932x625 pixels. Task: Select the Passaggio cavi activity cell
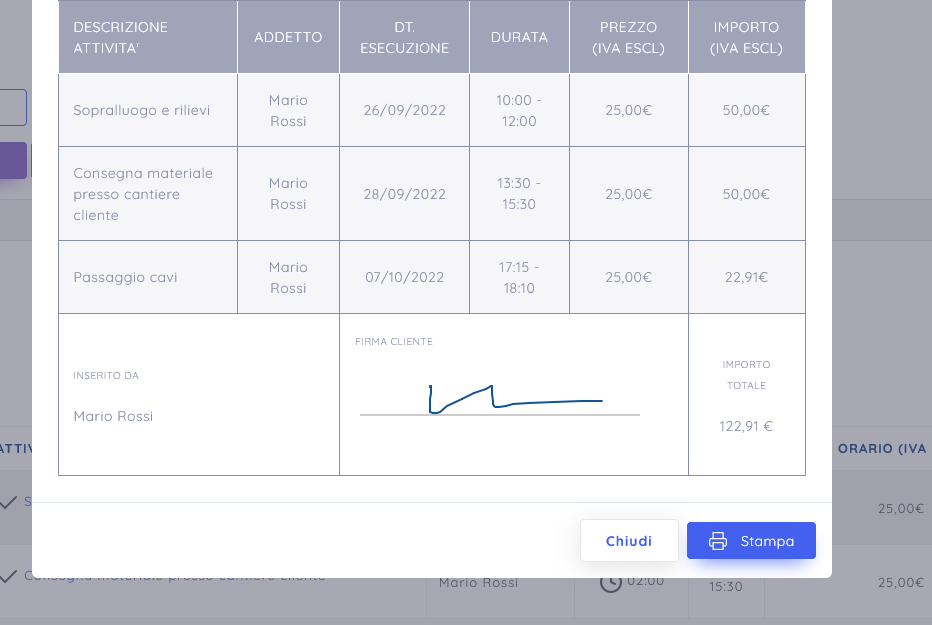click(148, 277)
